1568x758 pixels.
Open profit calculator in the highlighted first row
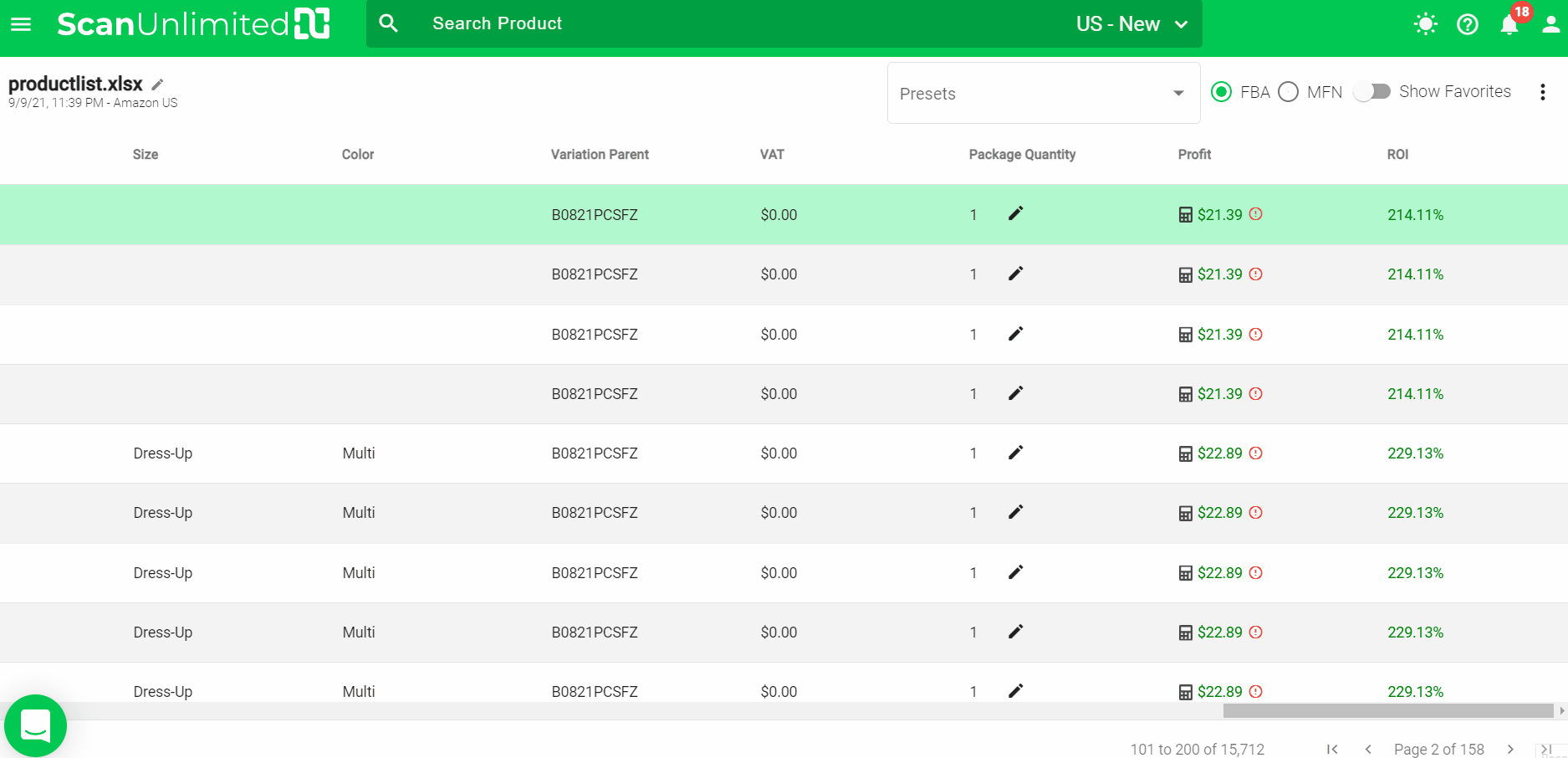coord(1185,215)
